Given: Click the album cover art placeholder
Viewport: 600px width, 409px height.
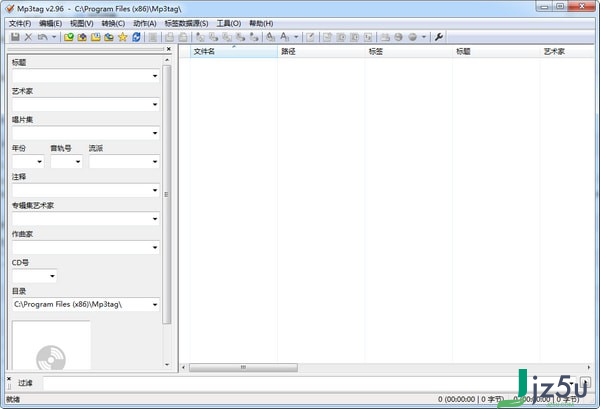Looking at the screenshot, I should pyautogui.click(x=51, y=345).
